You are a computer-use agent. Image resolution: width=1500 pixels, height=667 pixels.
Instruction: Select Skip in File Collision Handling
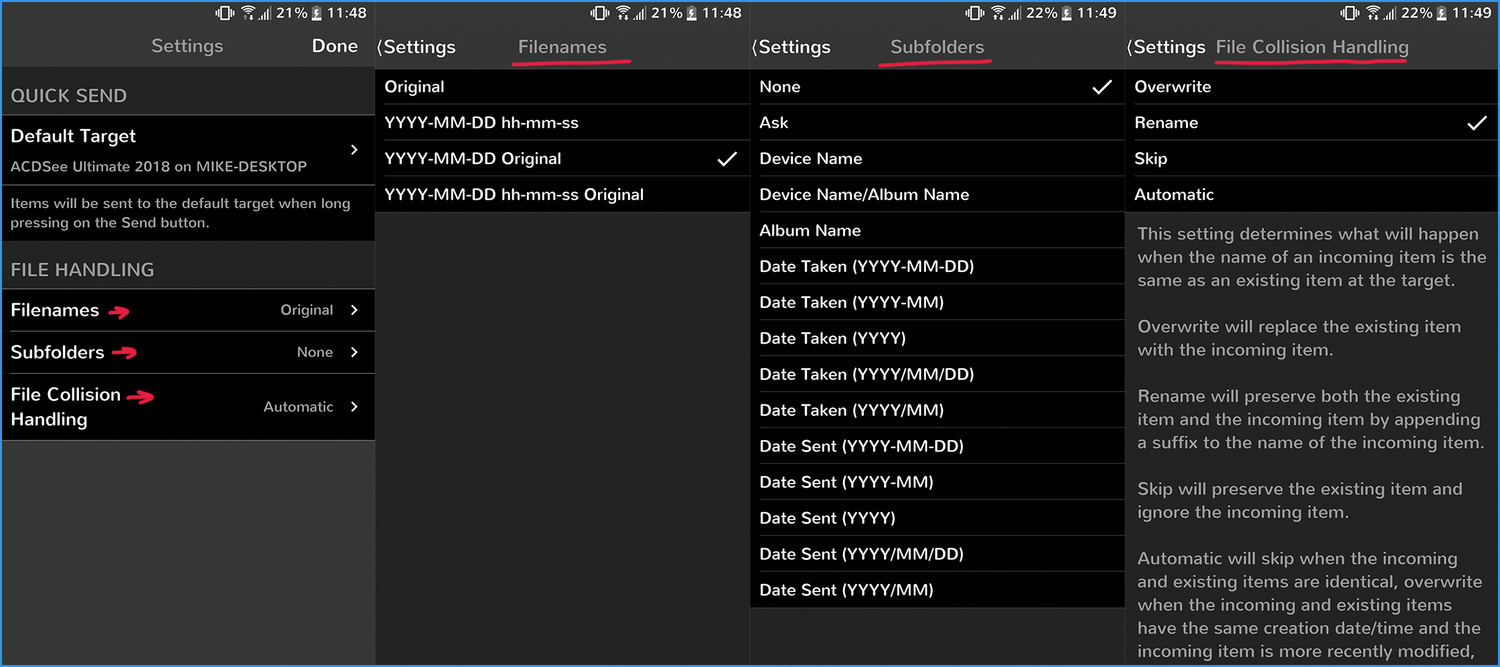(1148, 158)
